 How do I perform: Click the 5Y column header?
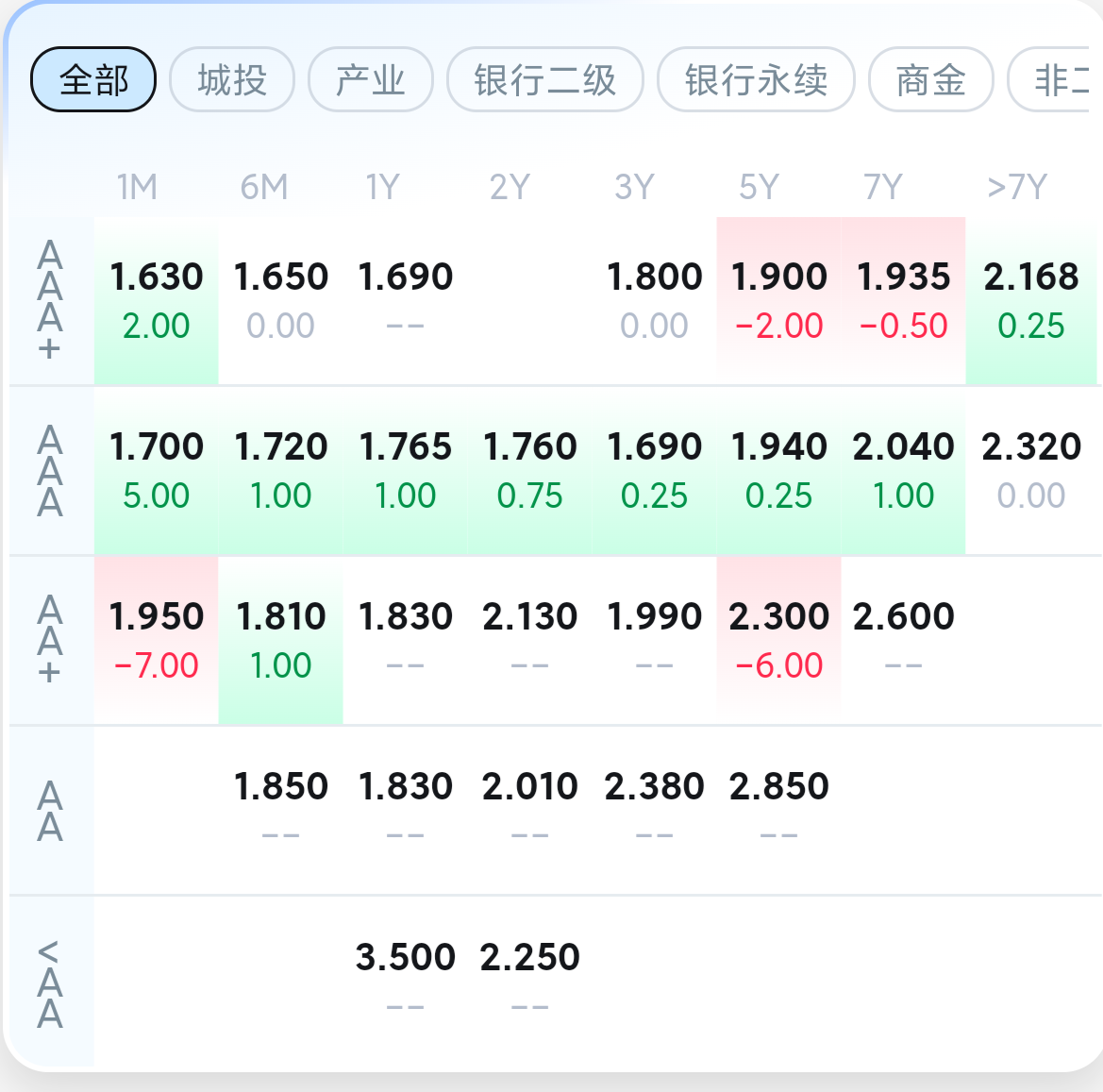tap(759, 187)
